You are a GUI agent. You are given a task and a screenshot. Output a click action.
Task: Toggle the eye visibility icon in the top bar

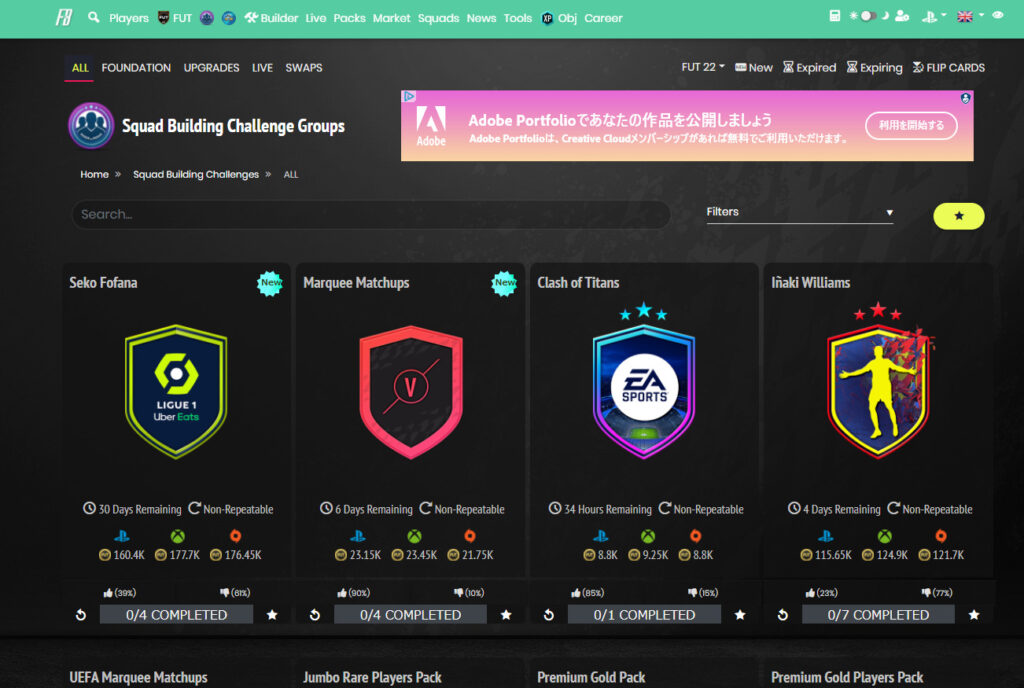(997, 15)
